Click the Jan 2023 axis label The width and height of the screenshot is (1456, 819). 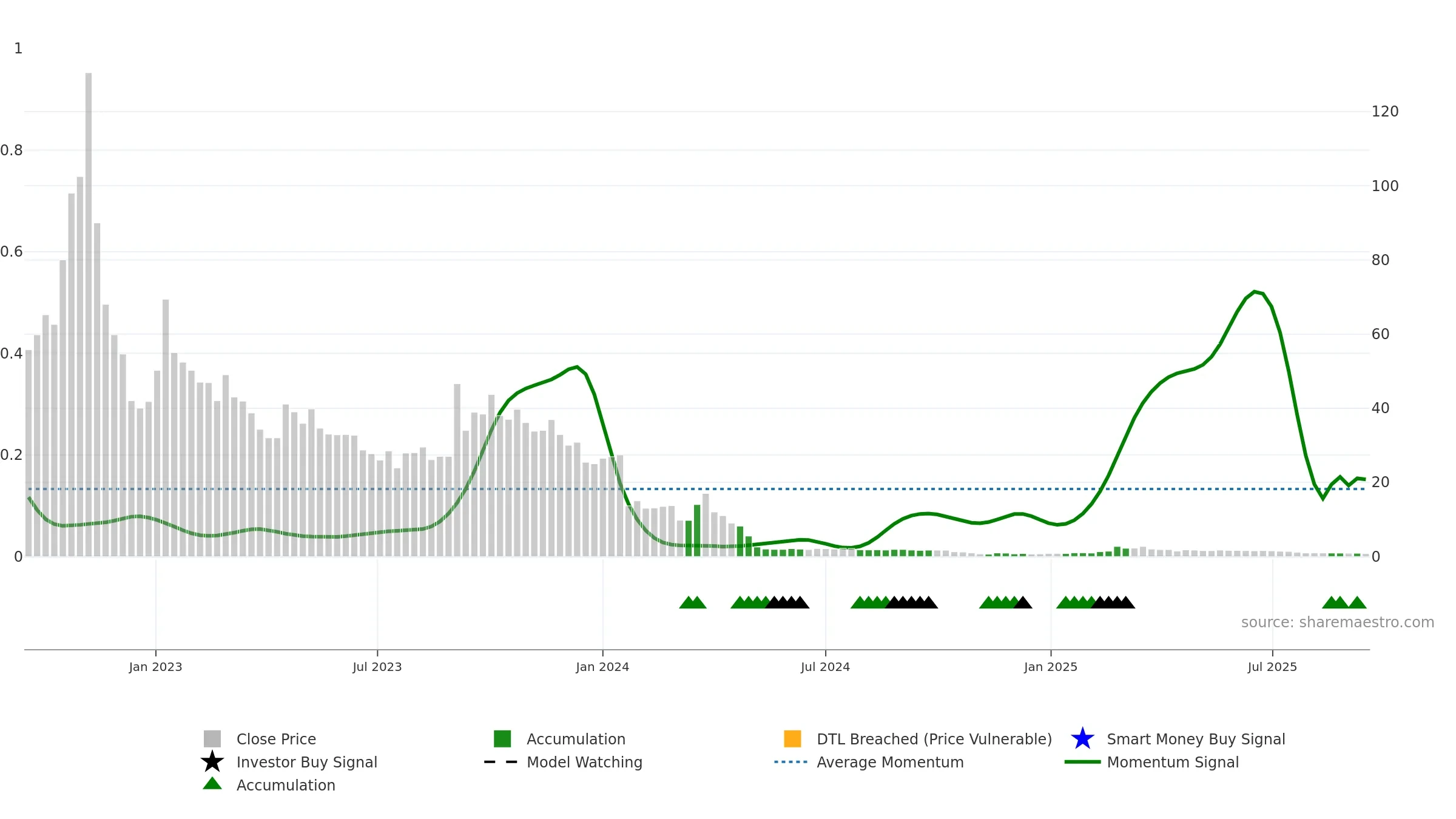pos(155,667)
